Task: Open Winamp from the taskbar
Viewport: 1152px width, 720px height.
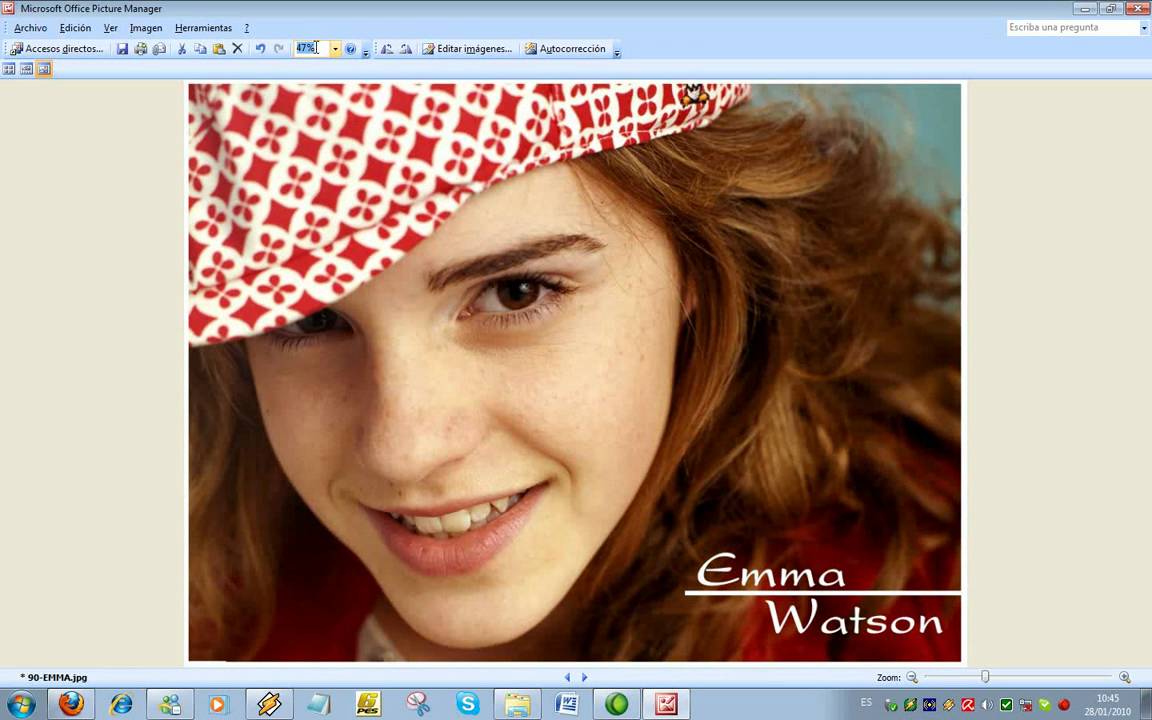Action: (x=269, y=705)
